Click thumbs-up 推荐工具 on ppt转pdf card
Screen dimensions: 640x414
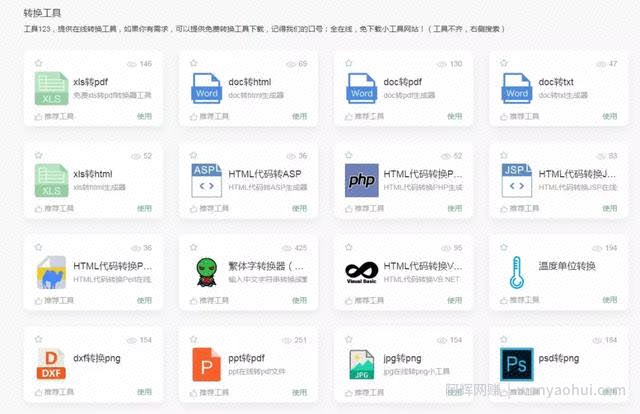point(209,392)
